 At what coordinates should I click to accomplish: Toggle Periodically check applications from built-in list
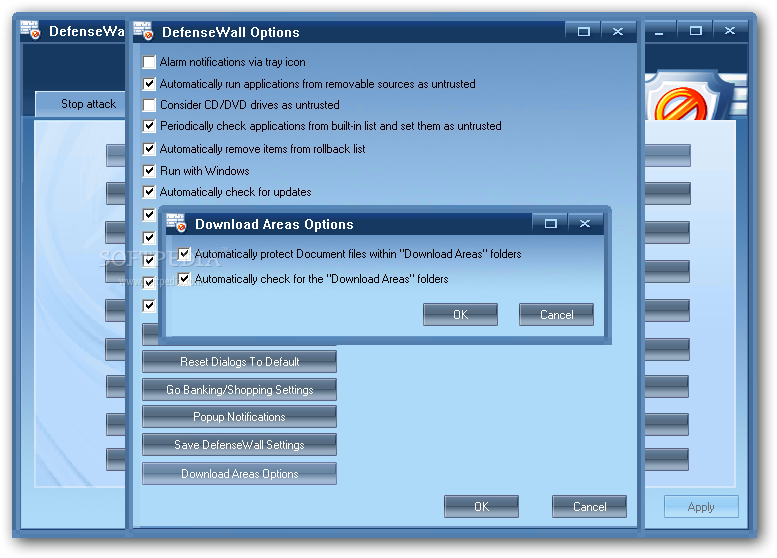[x=149, y=126]
